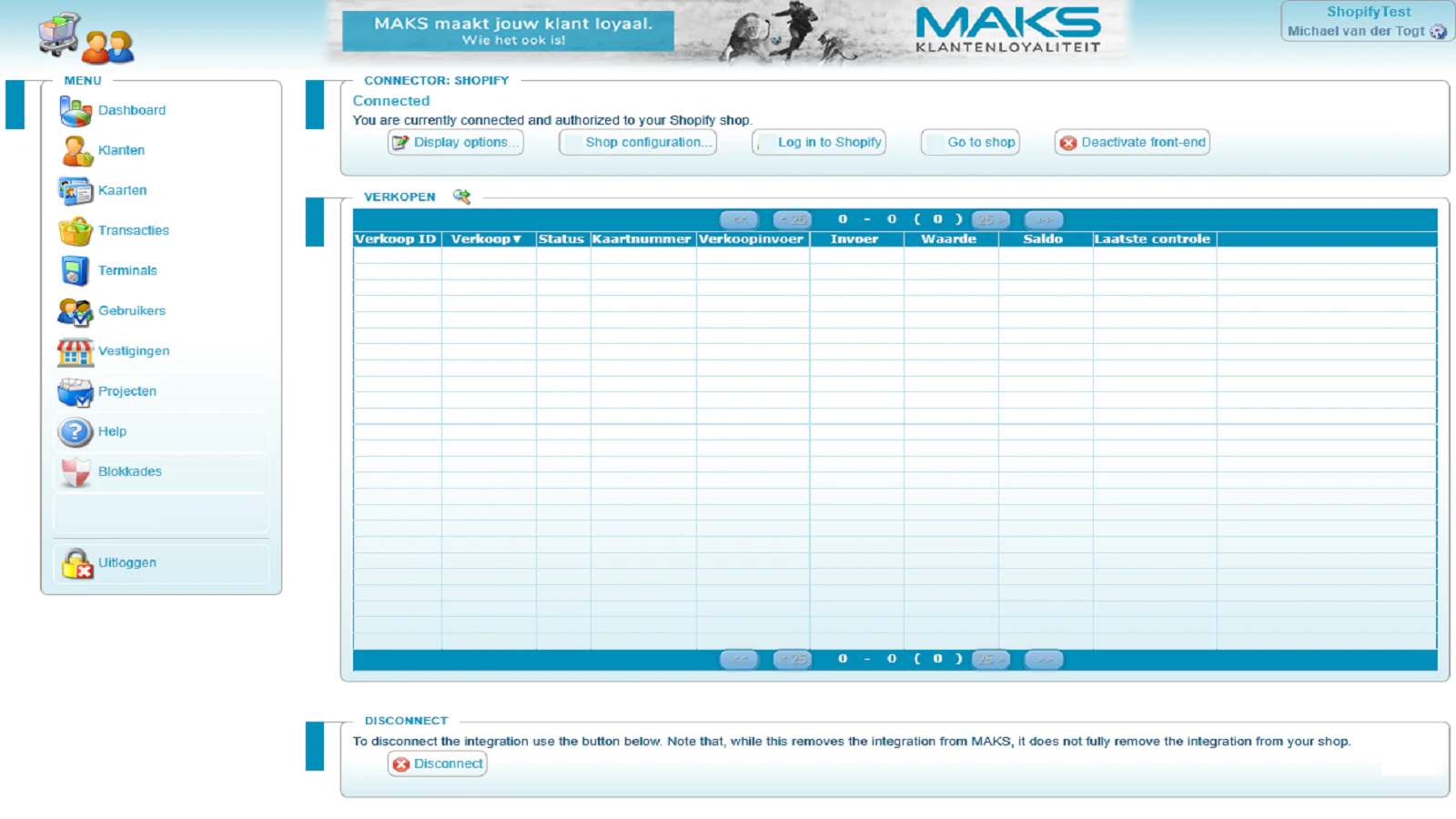Open Vestigingen in the menu
The height and width of the screenshot is (819, 1456).
point(134,350)
